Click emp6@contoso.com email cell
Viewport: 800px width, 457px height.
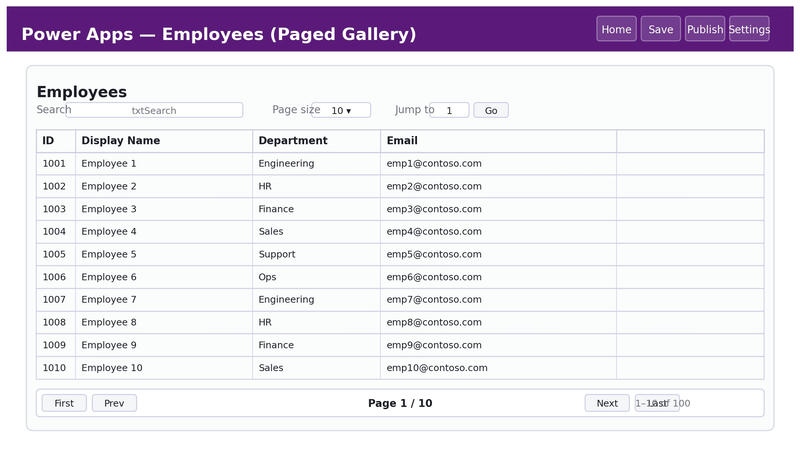pyautogui.click(x=498, y=277)
